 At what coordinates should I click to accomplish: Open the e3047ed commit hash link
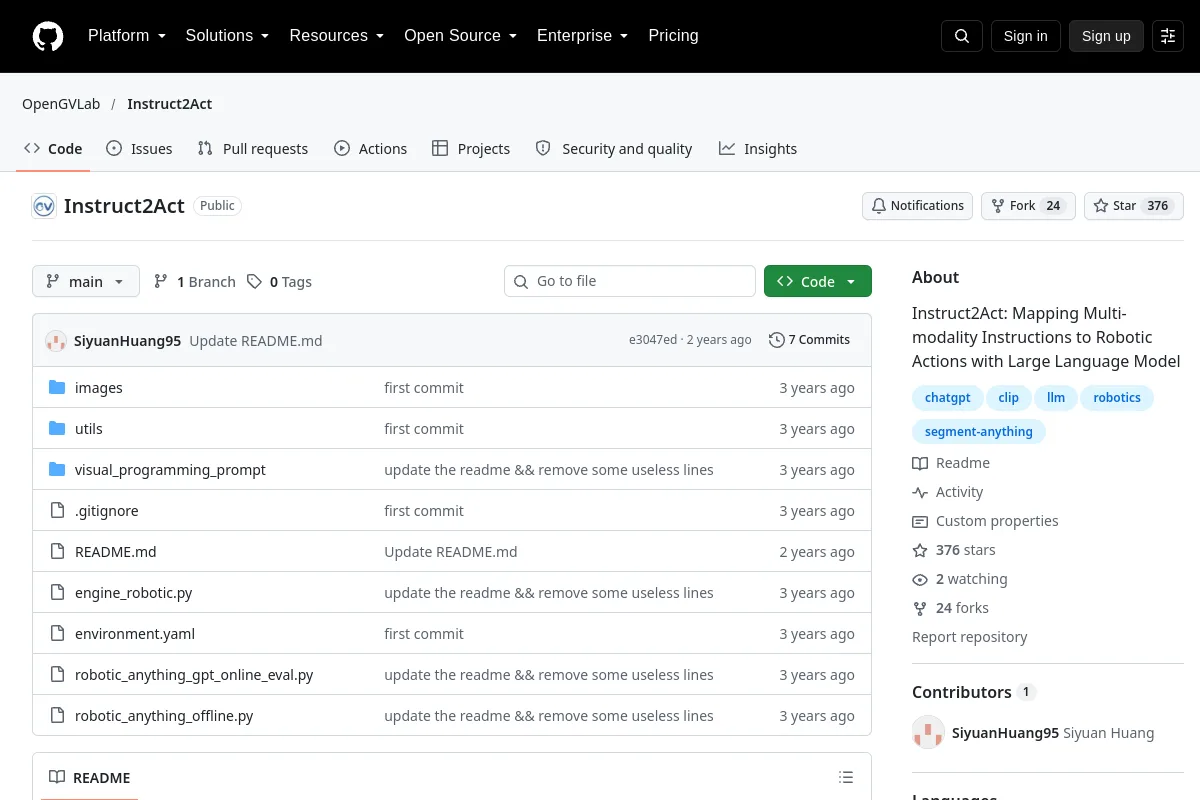(653, 340)
